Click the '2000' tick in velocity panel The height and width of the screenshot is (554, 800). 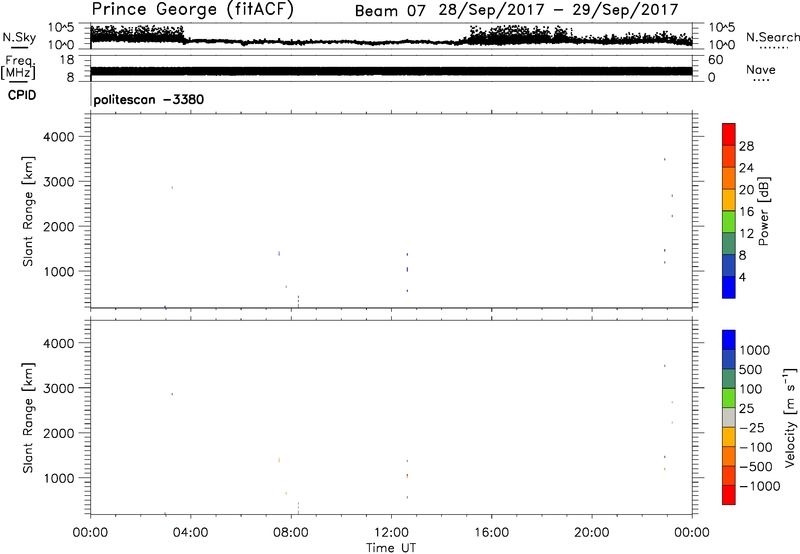[x=59, y=433]
